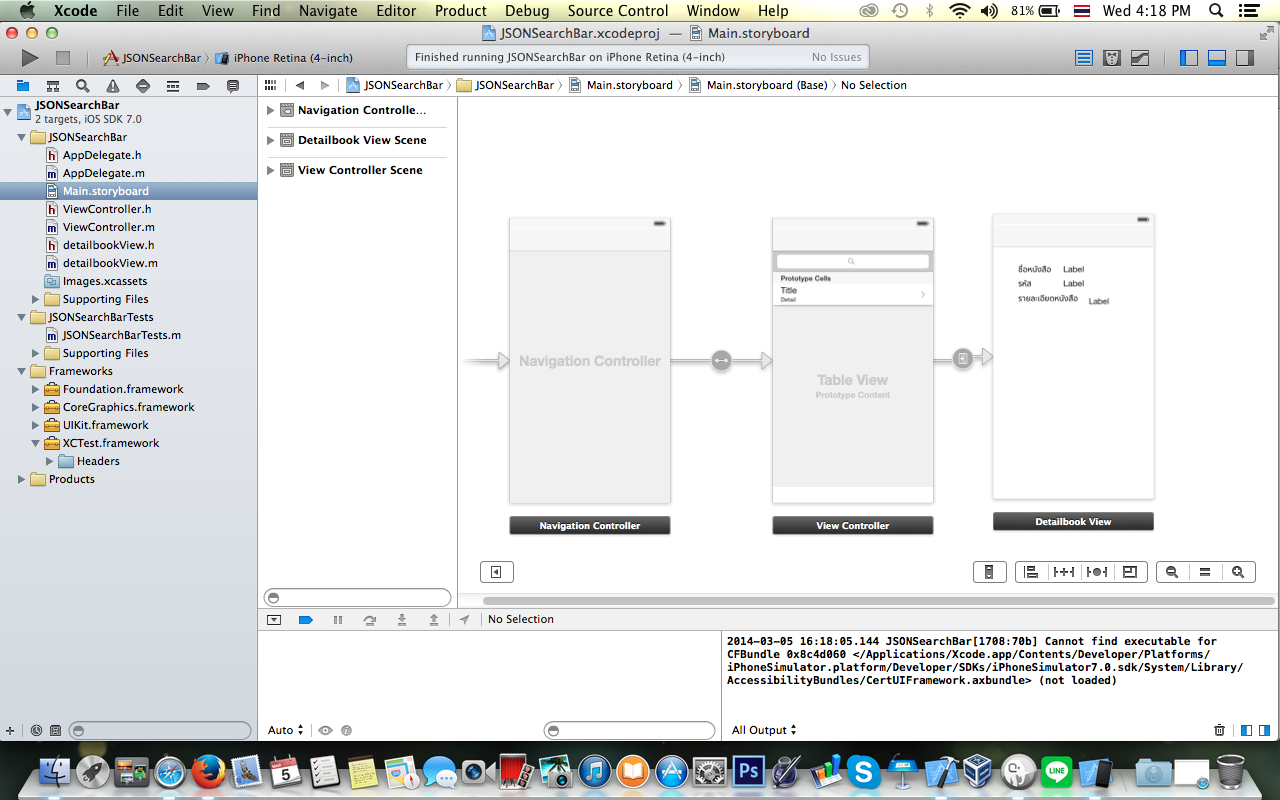Toggle breakpoints activation in debug bar
Screen dimensions: 1280x800
tap(306, 620)
